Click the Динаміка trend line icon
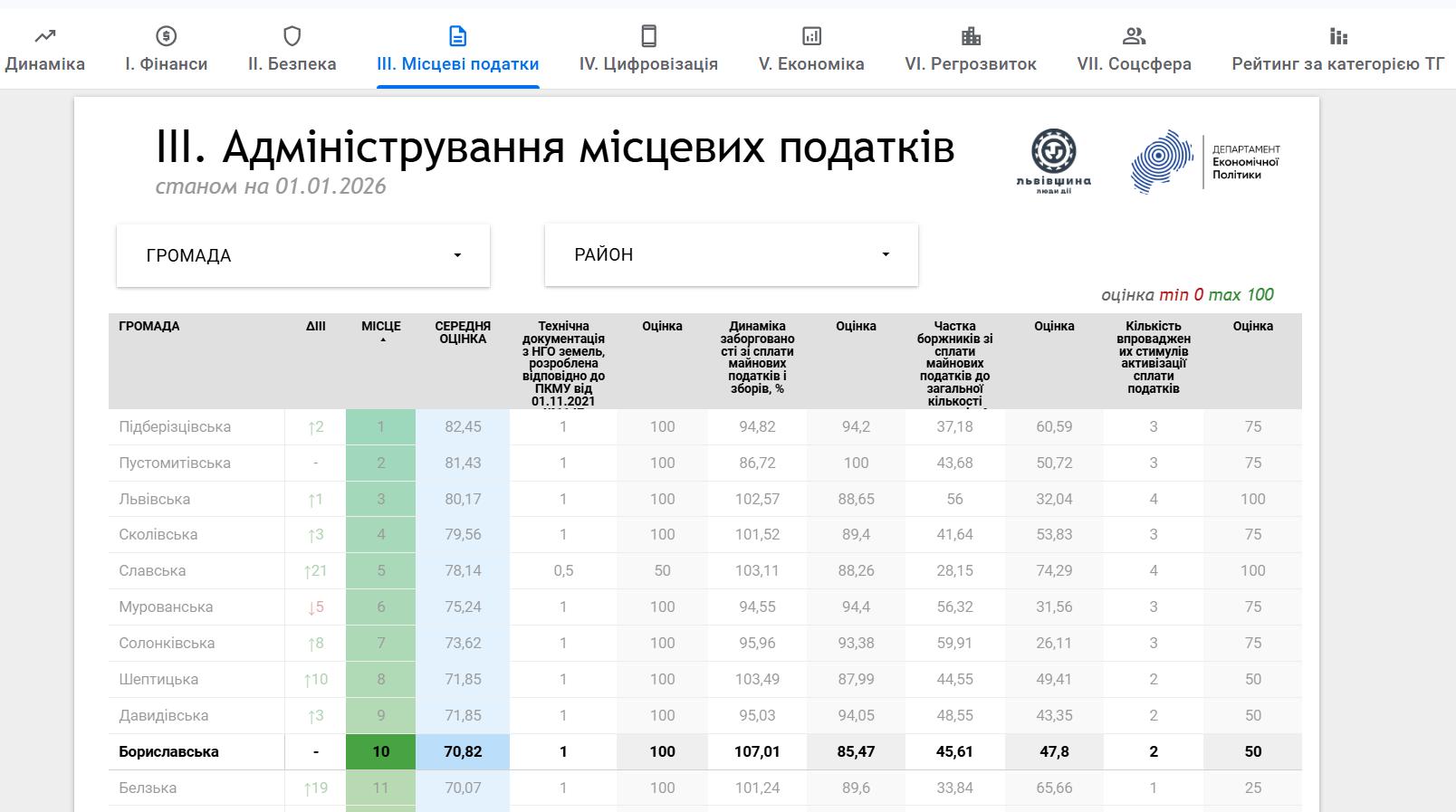1456x812 pixels. (x=44, y=36)
